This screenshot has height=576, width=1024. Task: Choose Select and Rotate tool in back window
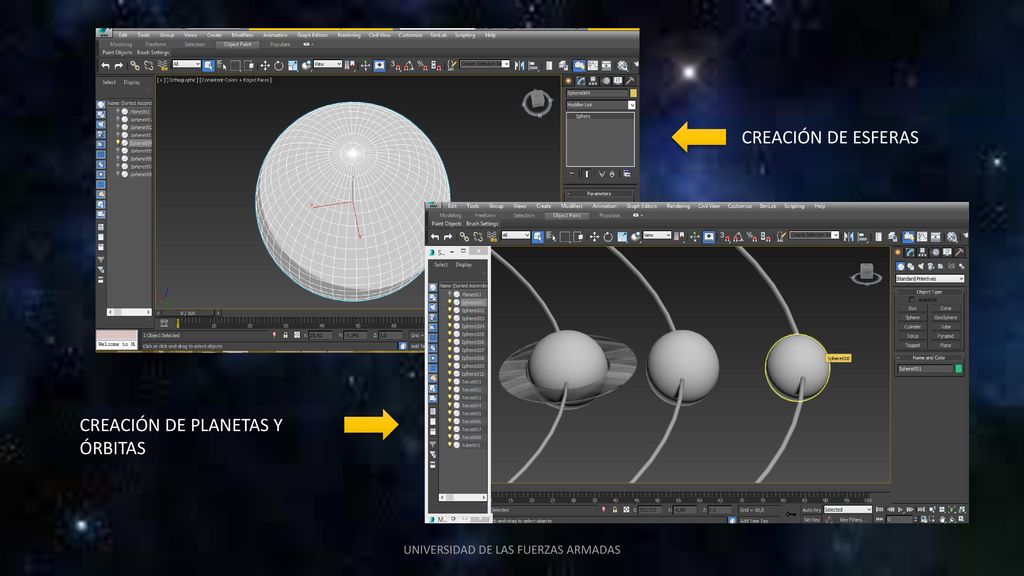(x=278, y=65)
